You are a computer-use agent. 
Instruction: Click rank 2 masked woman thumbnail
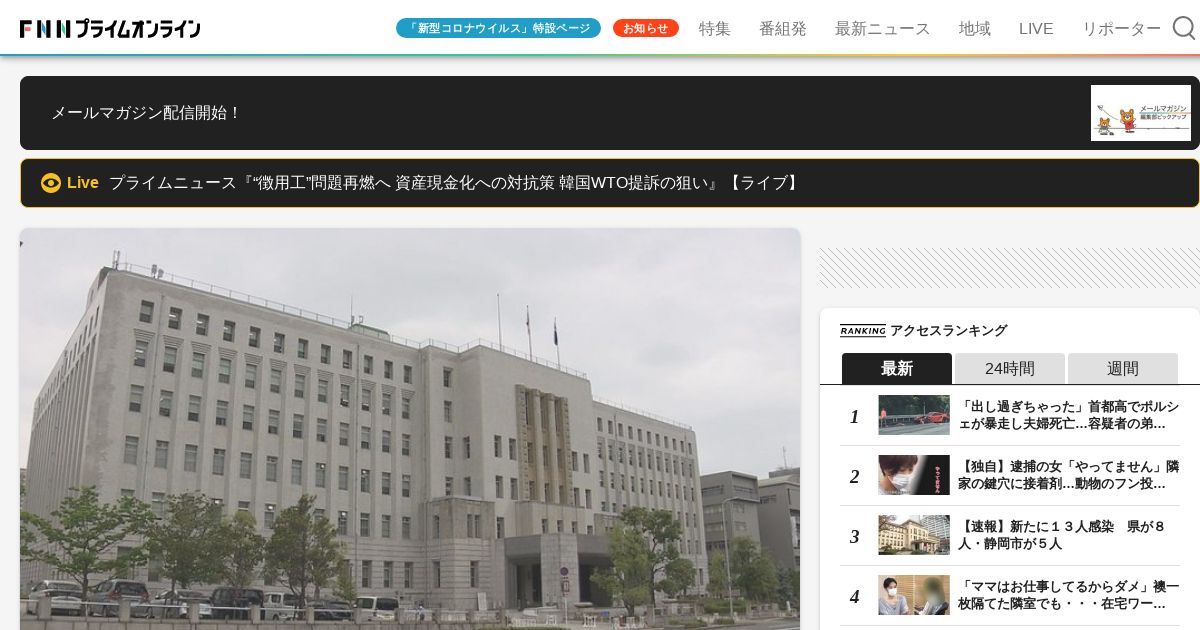pyautogui.click(x=914, y=475)
